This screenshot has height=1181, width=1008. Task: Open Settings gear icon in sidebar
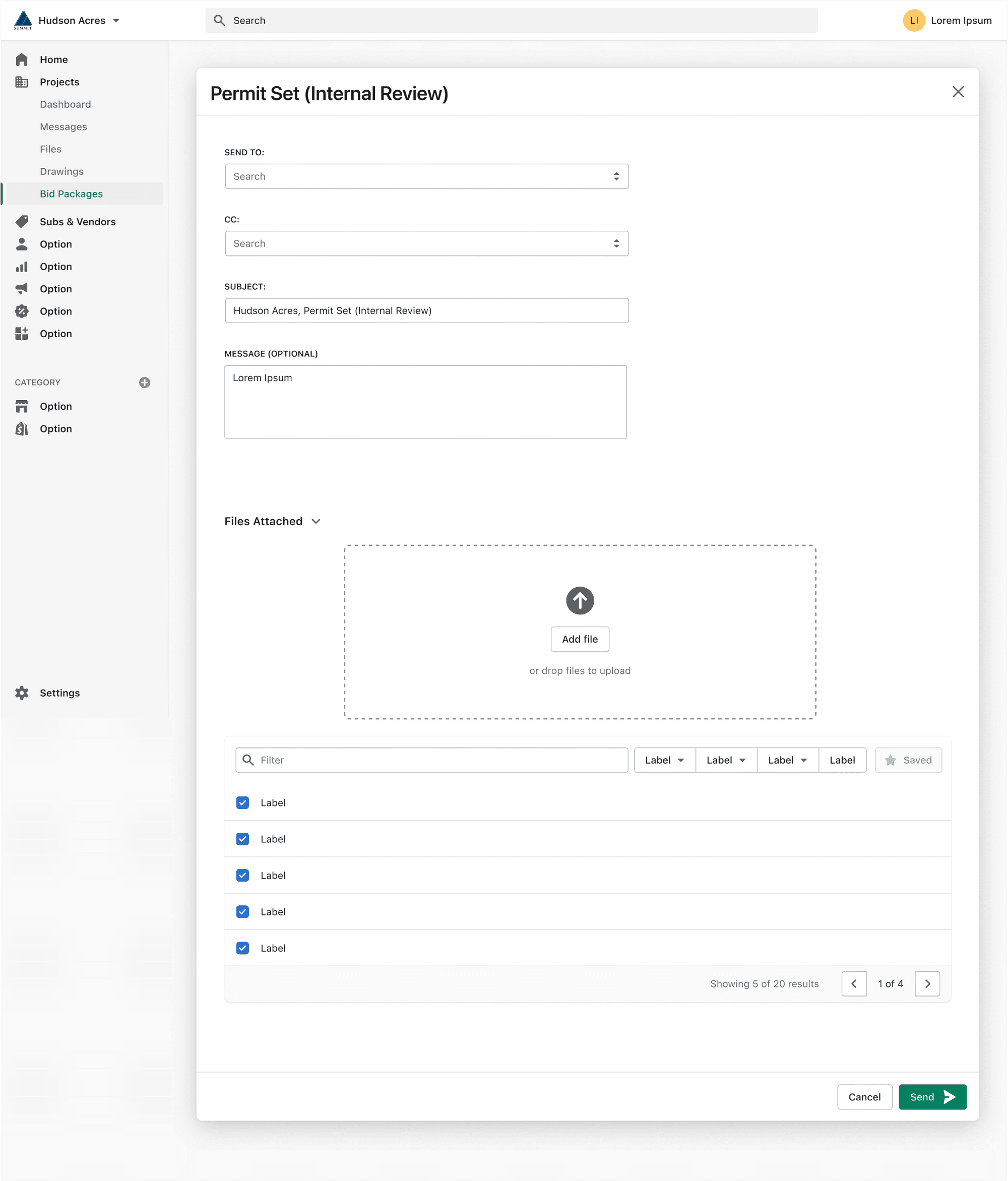pyautogui.click(x=22, y=693)
